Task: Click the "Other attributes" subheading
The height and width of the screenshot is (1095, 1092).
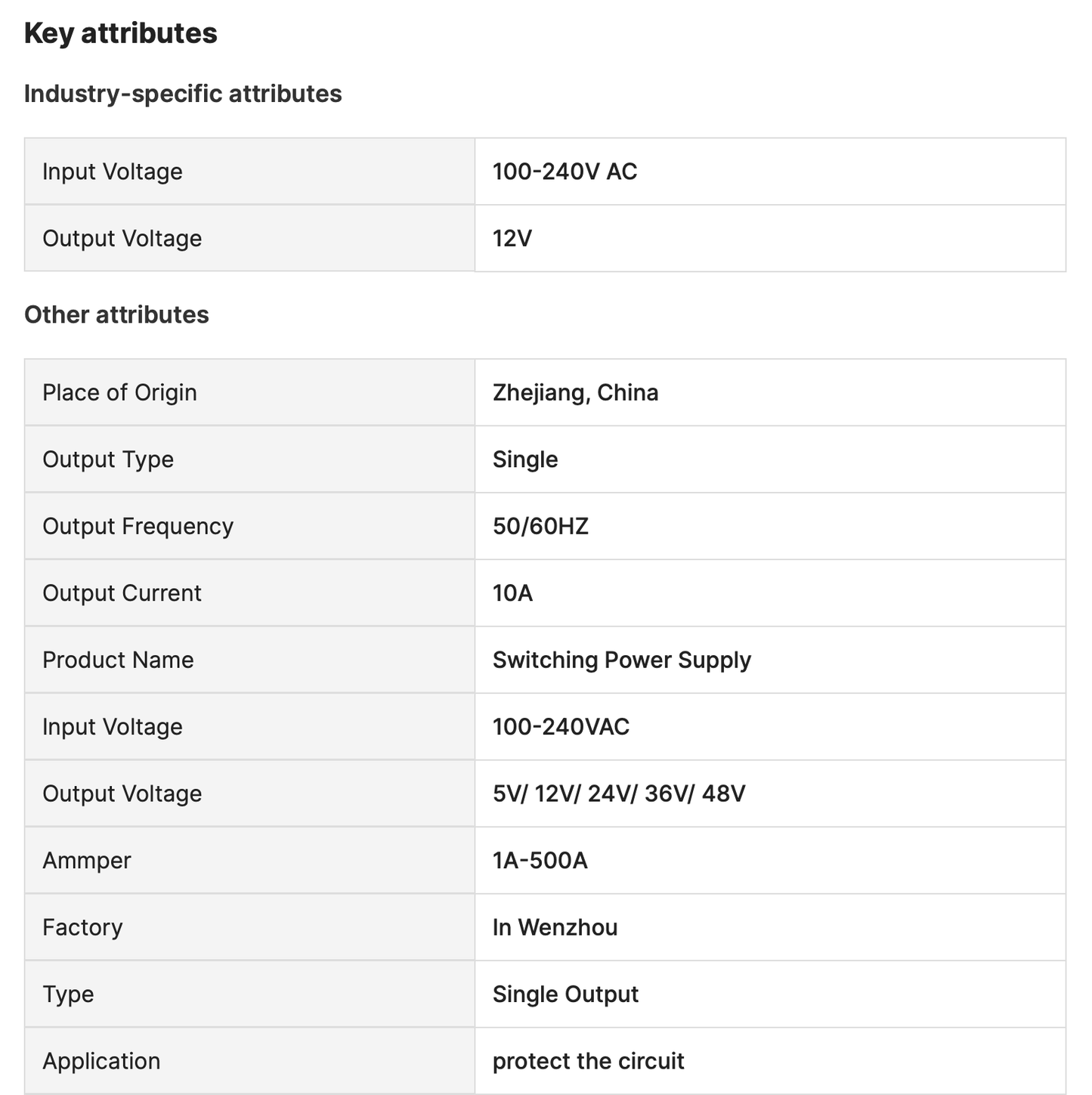Action: click(116, 314)
